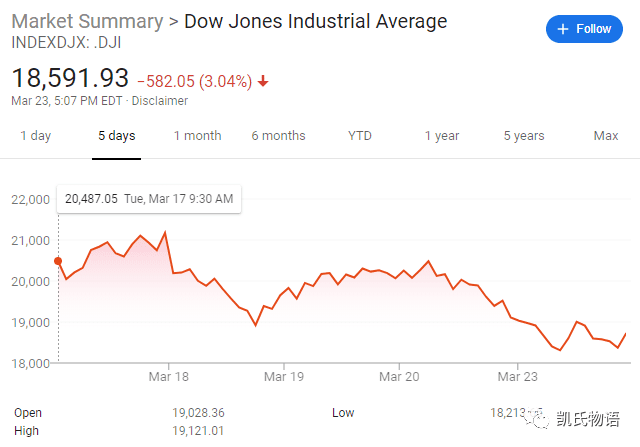This screenshot has width=640, height=447.
Task: Click the Mar 18 axis label
Action: (169, 376)
